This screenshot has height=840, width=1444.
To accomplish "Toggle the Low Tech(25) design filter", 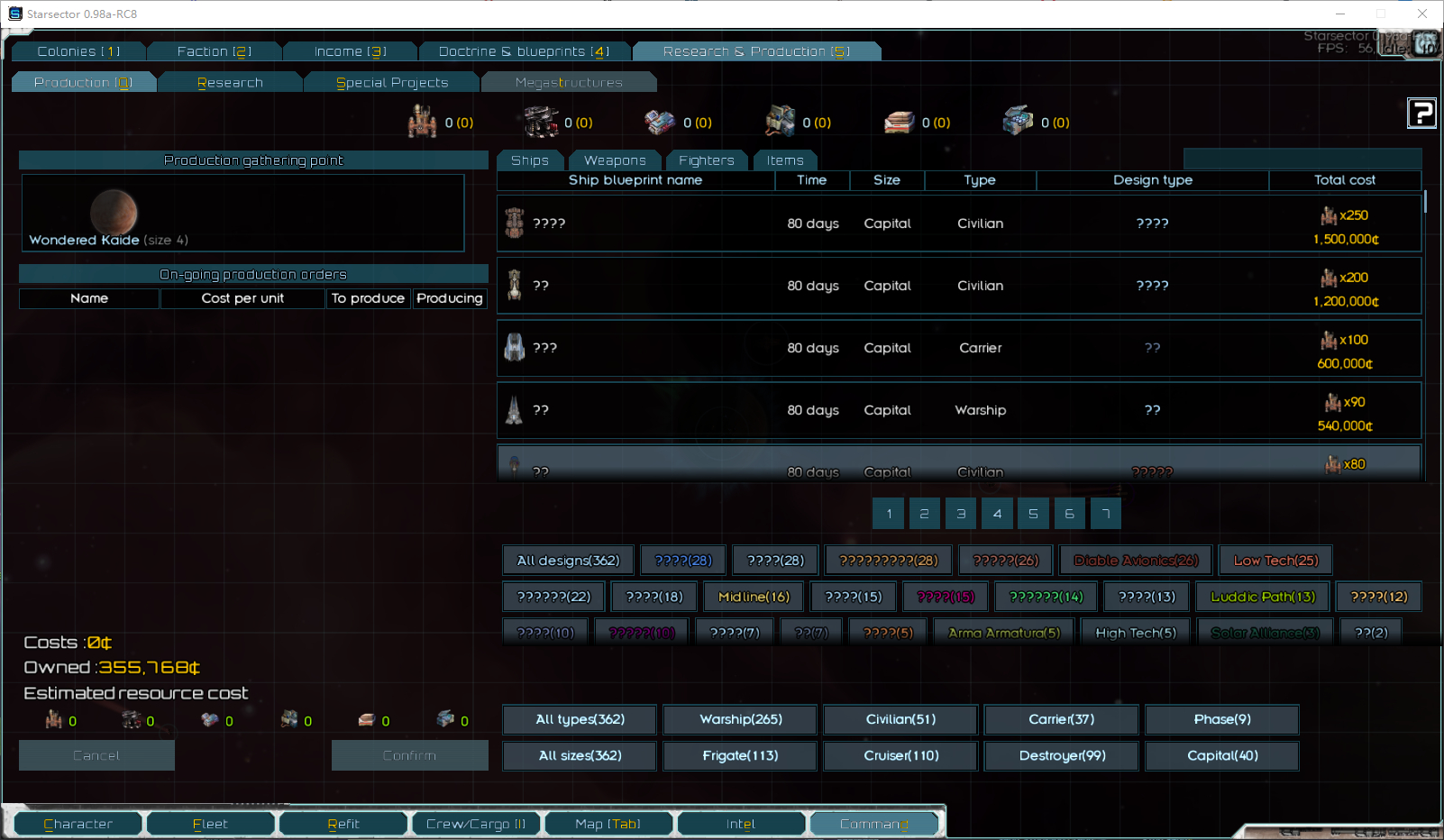I will (1275, 561).
